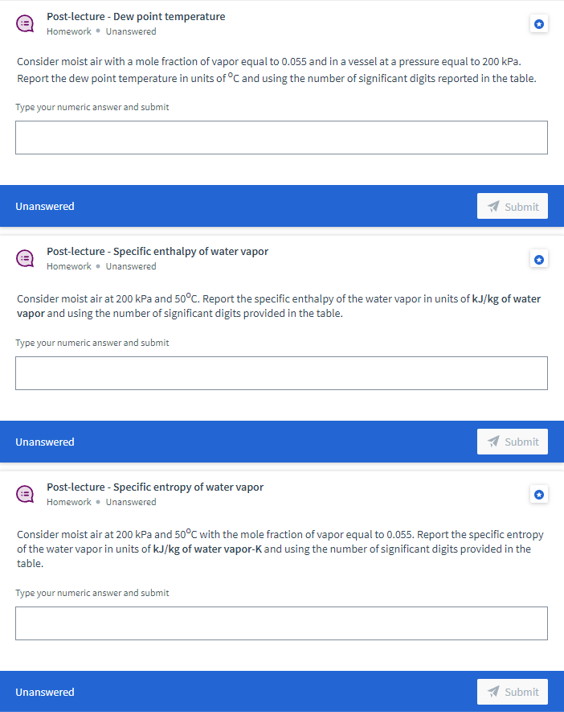Focus the dew point numeric answer field

point(281,138)
